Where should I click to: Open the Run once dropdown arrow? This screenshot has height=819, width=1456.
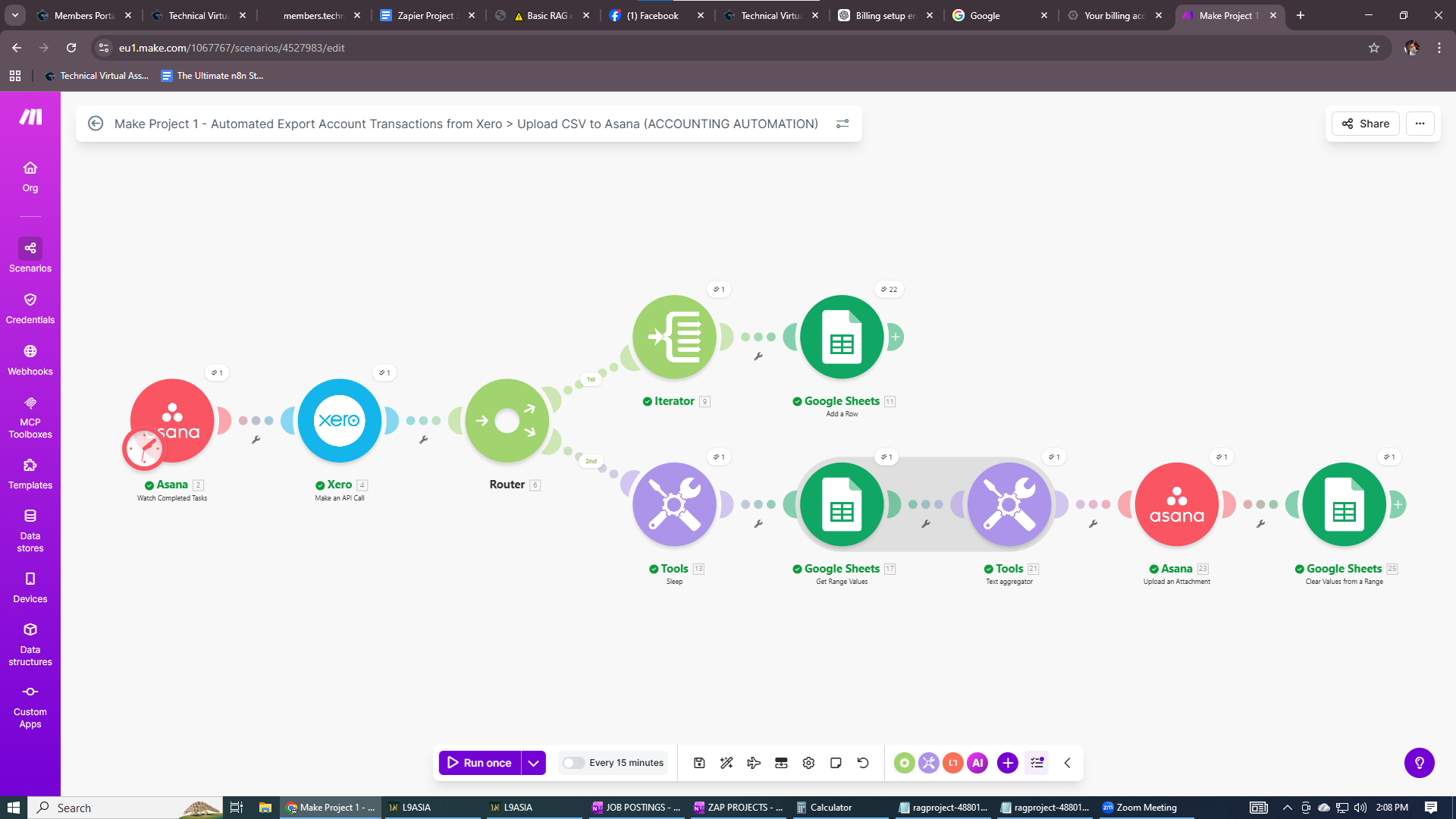tap(534, 763)
